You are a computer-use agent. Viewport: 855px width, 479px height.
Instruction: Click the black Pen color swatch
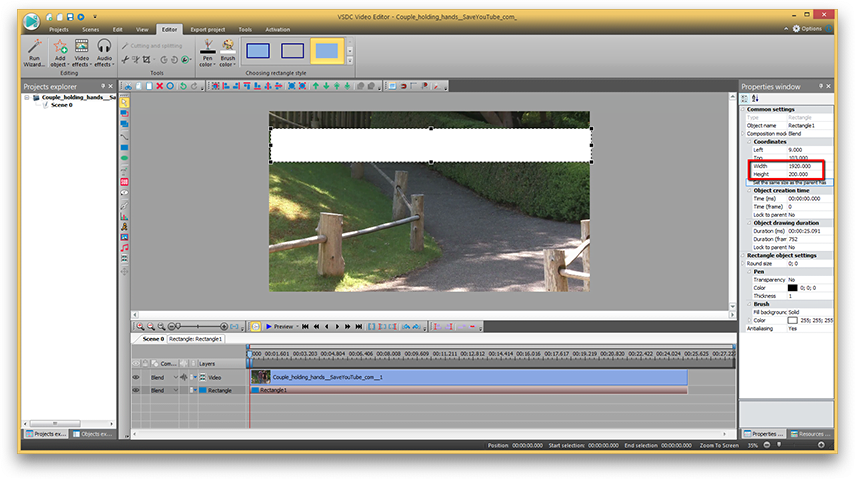(792, 288)
